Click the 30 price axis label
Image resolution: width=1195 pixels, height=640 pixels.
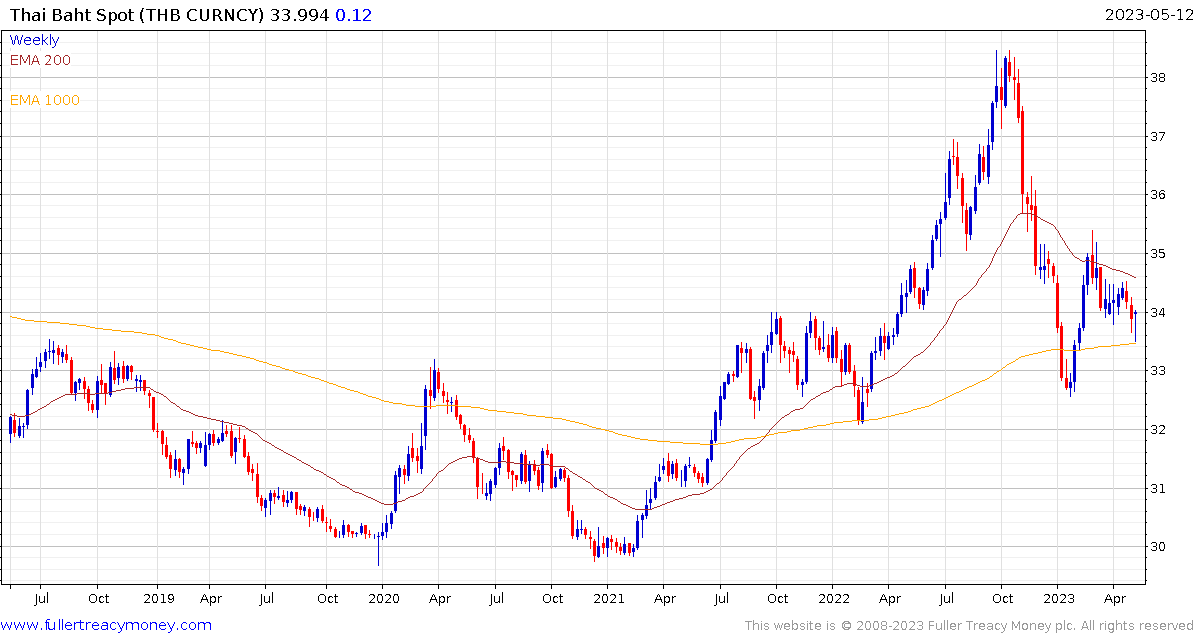tap(1158, 547)
